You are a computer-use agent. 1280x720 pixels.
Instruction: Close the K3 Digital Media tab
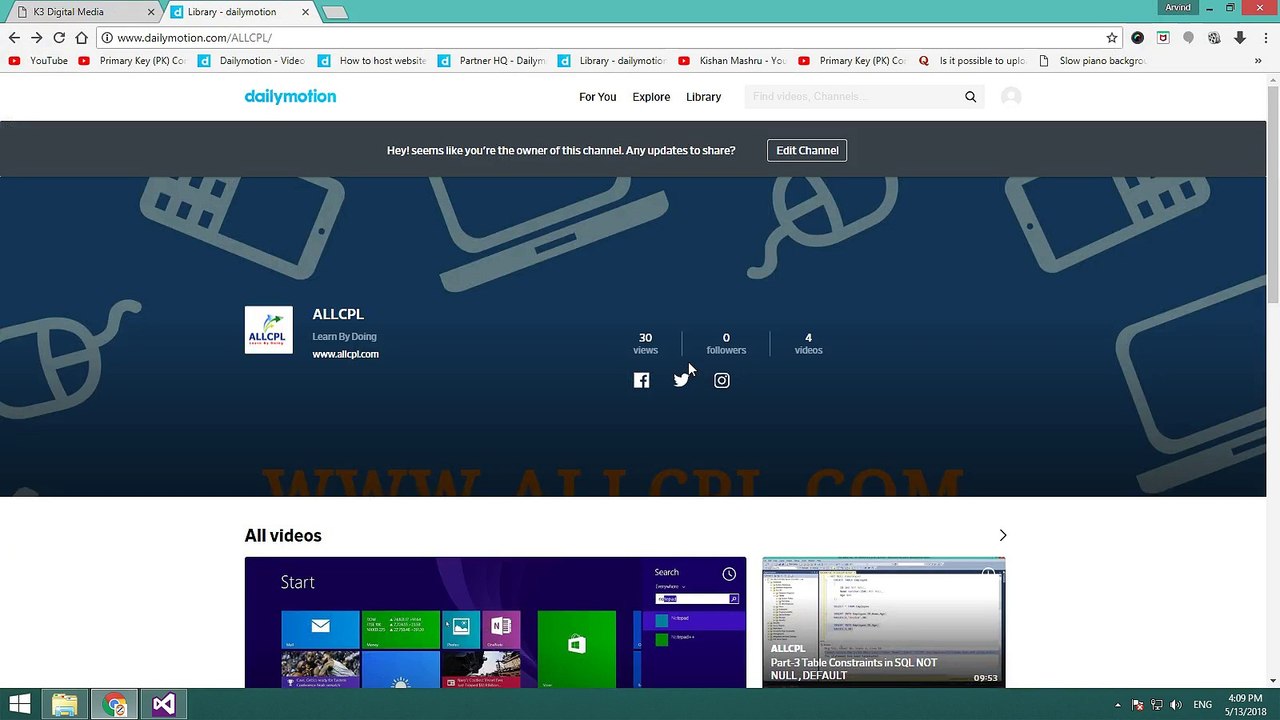(152, 12)
